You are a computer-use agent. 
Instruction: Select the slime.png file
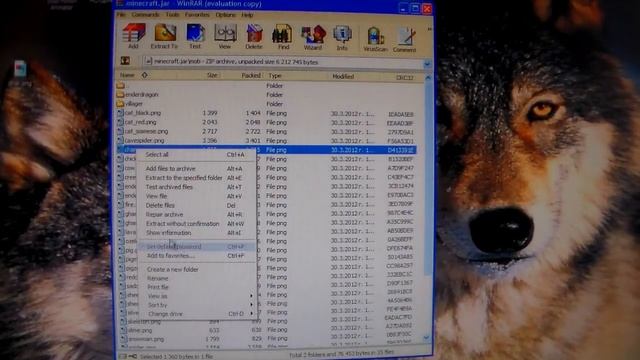(x=140, y=330)
